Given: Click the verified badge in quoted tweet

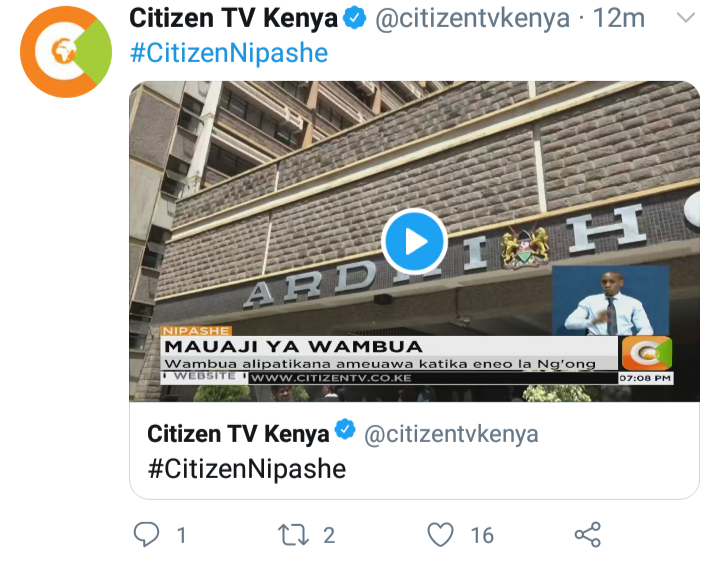Looking at the screenshot, I should [x=345, y=430].
